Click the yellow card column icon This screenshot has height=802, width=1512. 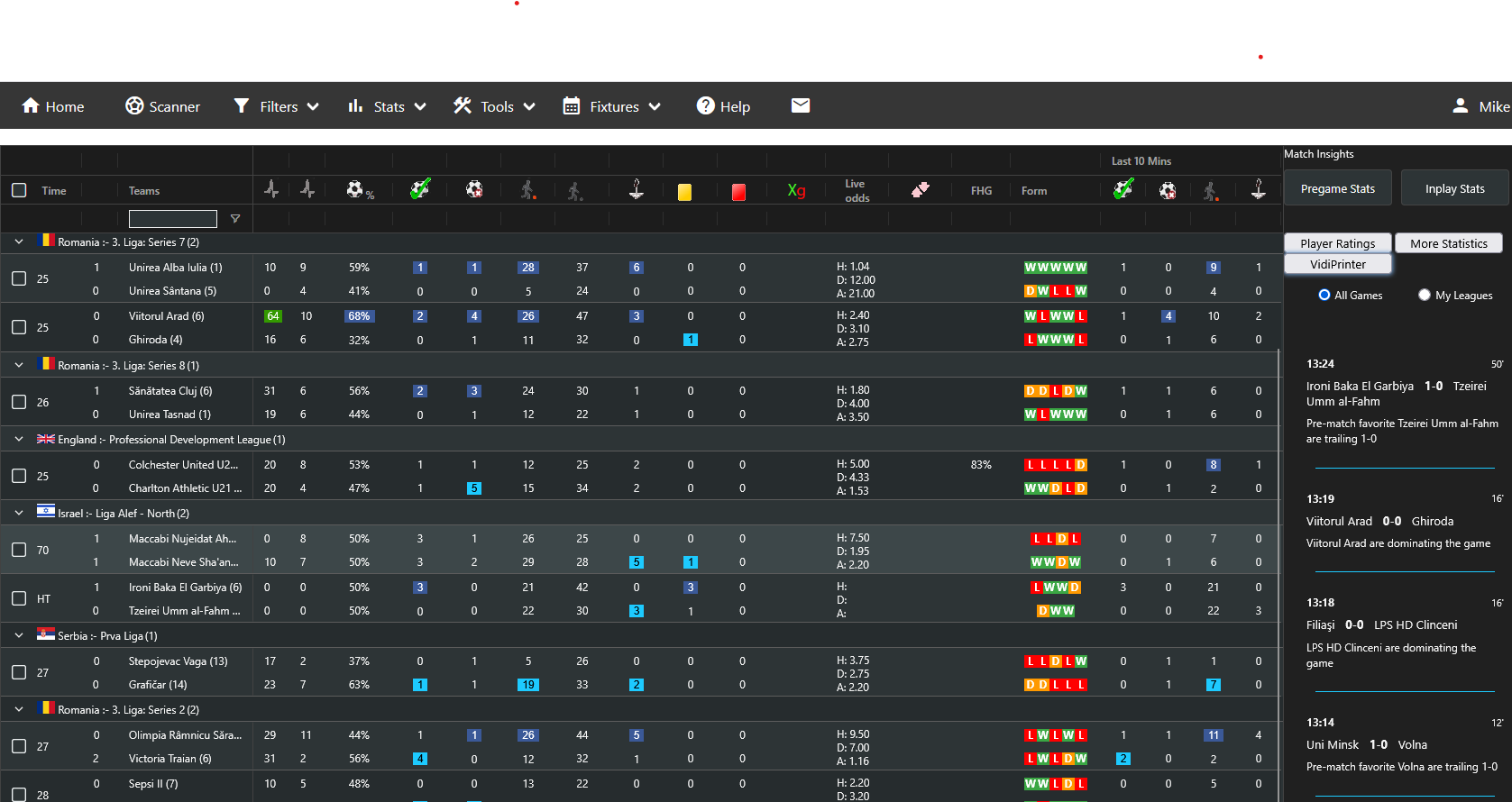684,191
